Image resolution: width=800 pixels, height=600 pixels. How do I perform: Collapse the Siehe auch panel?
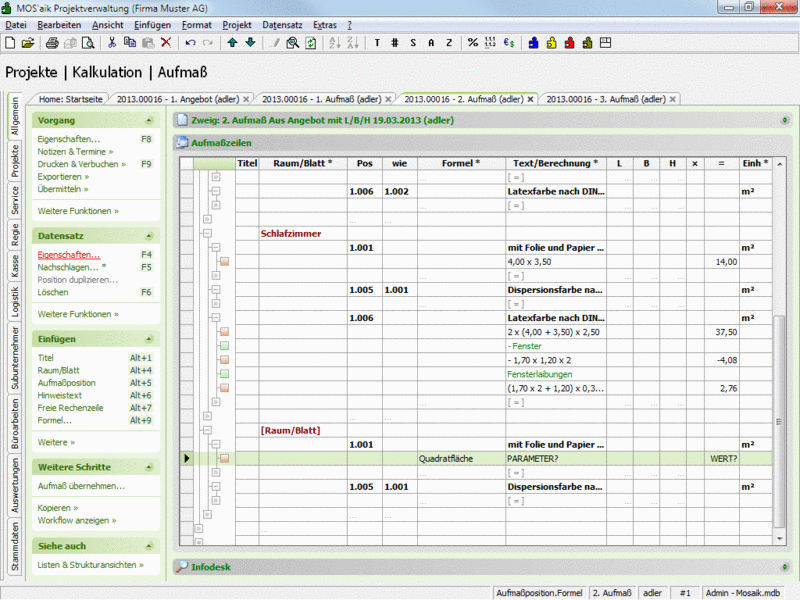pyautogui.click(x=149, y=546)
